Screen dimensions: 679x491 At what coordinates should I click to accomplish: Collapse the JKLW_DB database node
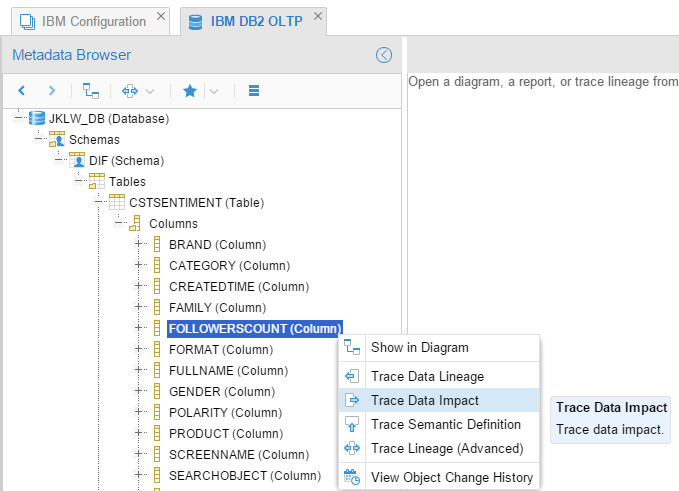(18, 116)
